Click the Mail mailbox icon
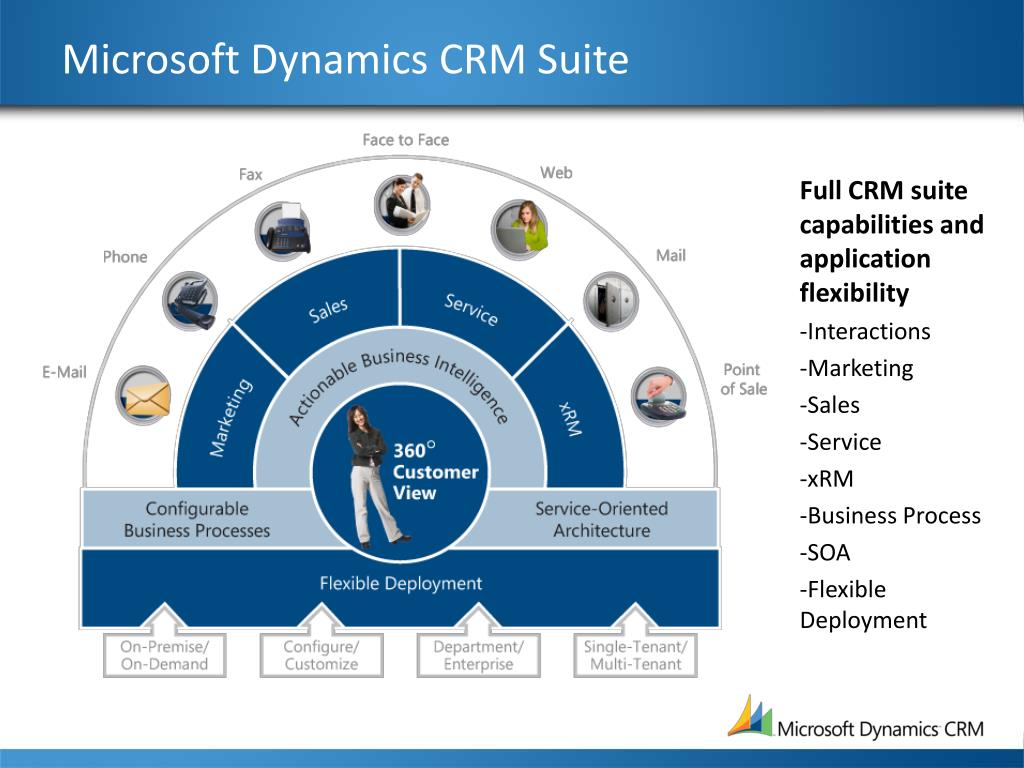Viewport: 1024px width, 768px height. tap(611, 301)
